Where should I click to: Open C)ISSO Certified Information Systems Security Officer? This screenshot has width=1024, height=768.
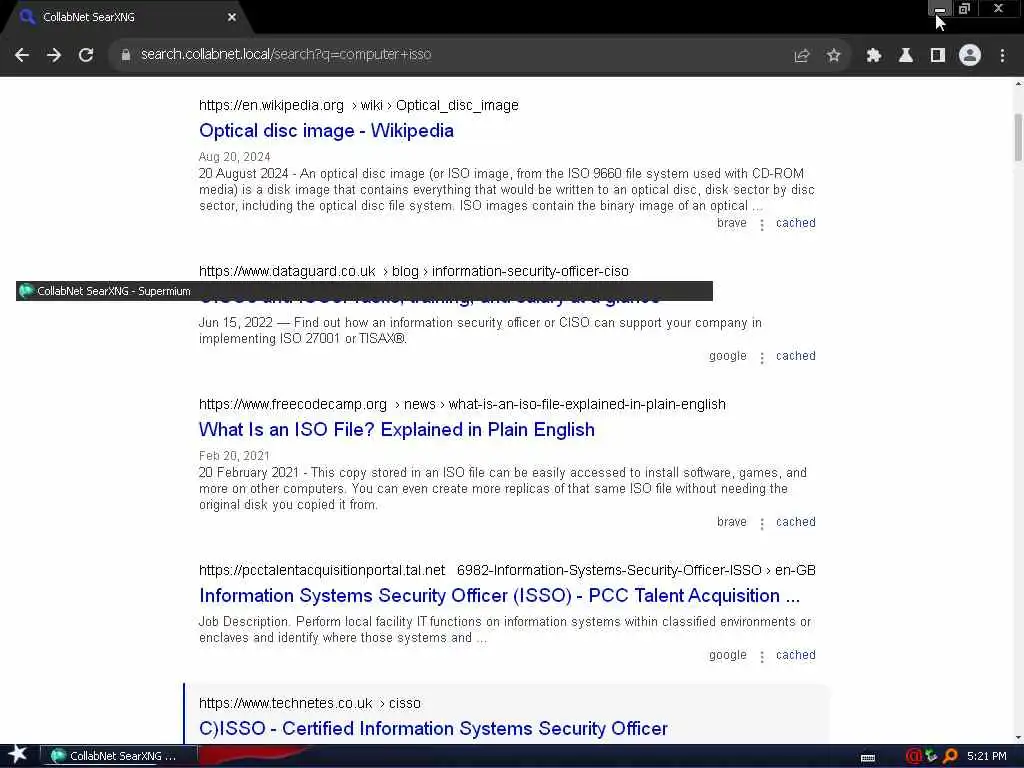click(x=433, y=729)
